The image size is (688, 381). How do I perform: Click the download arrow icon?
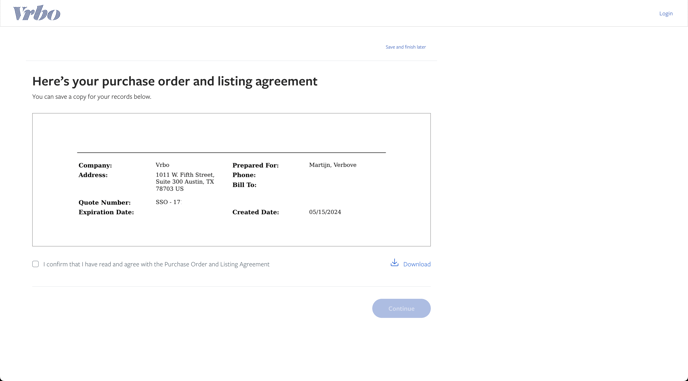click(x=394, y=263)
